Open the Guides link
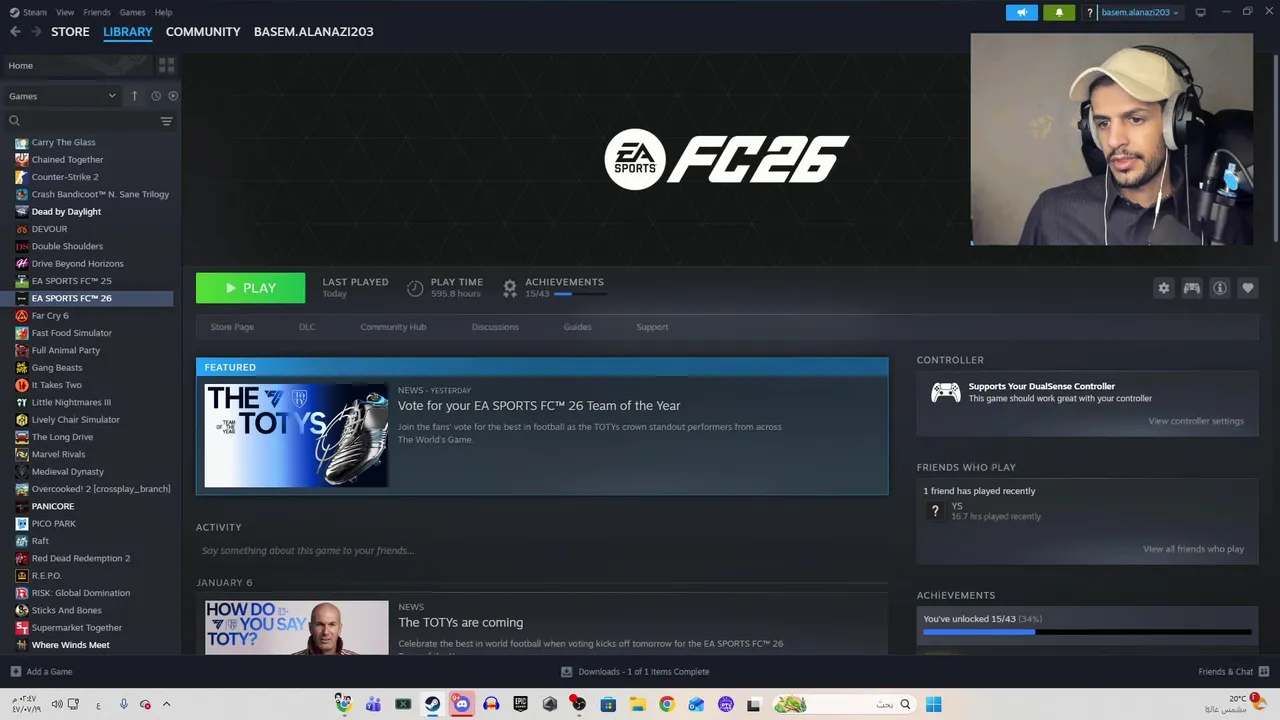This screenshot has height=720, width=1280. pos(577,327)
